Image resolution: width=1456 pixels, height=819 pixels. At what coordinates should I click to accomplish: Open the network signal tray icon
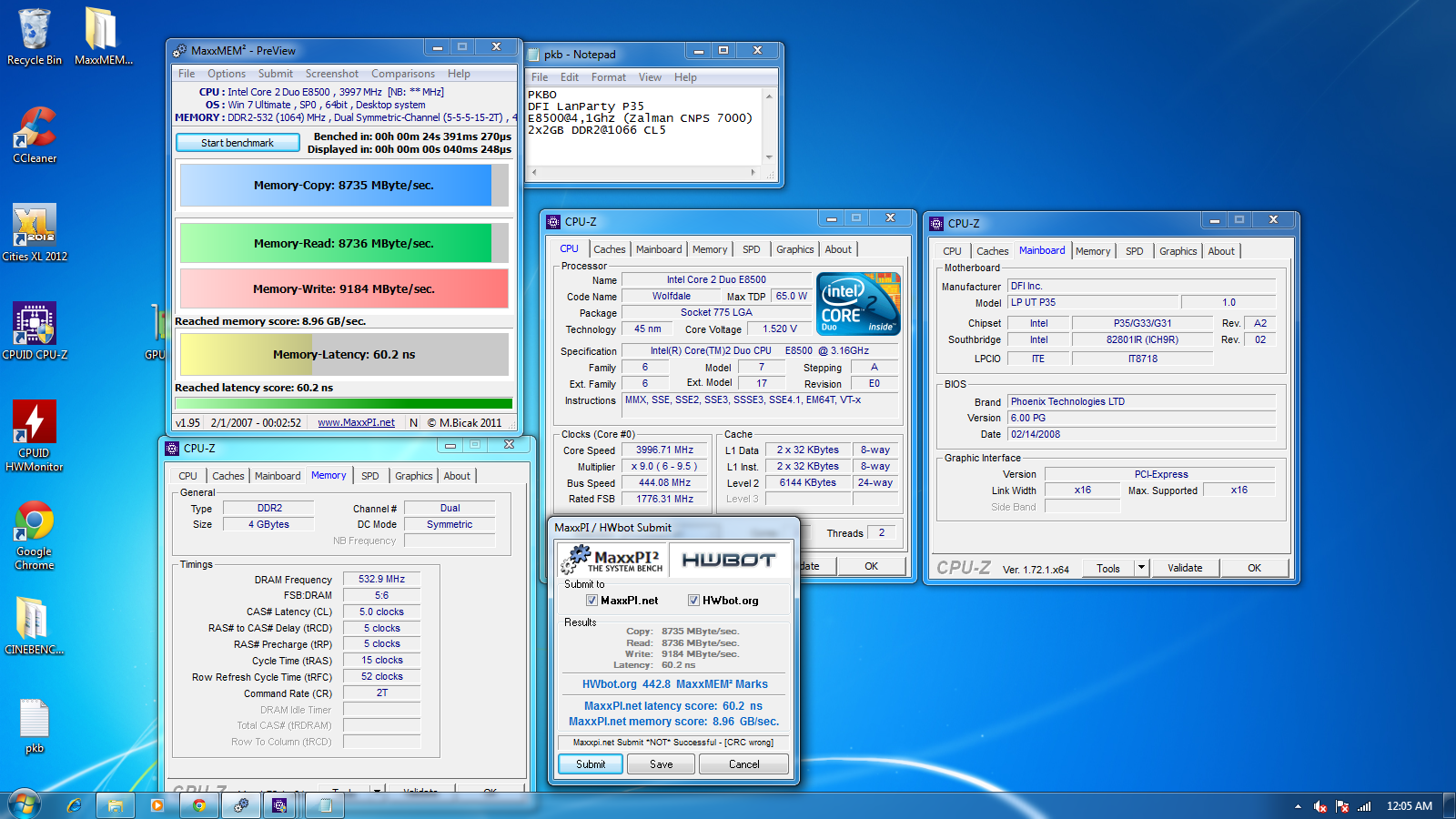[x=1364, y=806]
